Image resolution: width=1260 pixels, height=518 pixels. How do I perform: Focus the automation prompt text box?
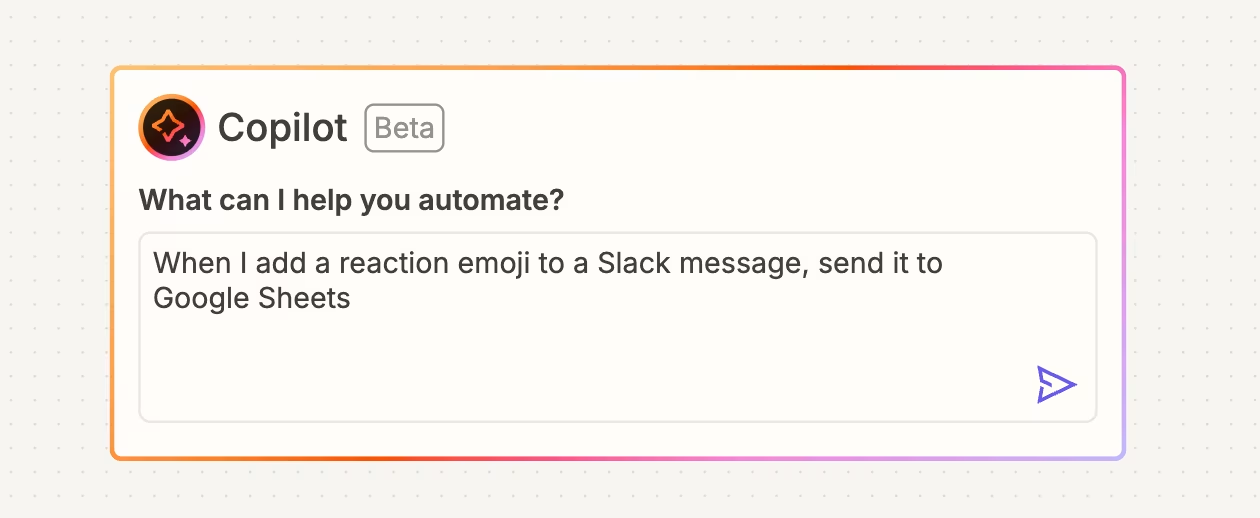(618, 327)
